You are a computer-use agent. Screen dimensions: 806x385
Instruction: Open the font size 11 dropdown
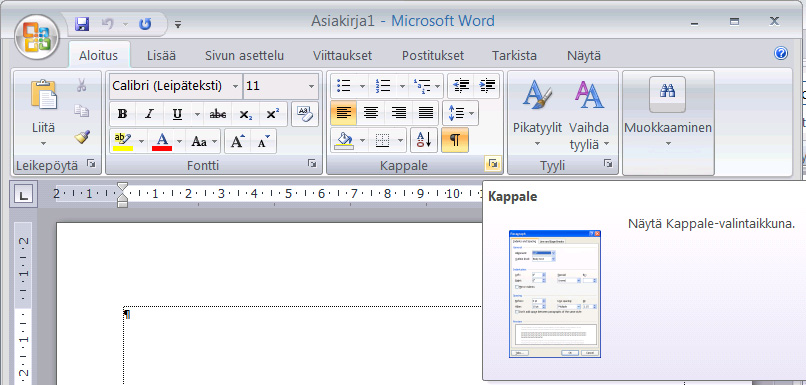coord(312,86)
